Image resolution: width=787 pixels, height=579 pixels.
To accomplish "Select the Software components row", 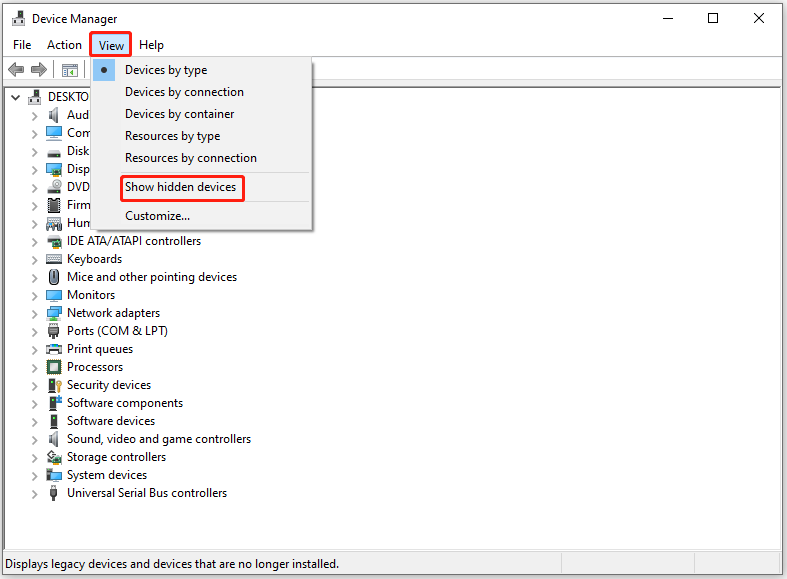I will (x=125, y=403).
